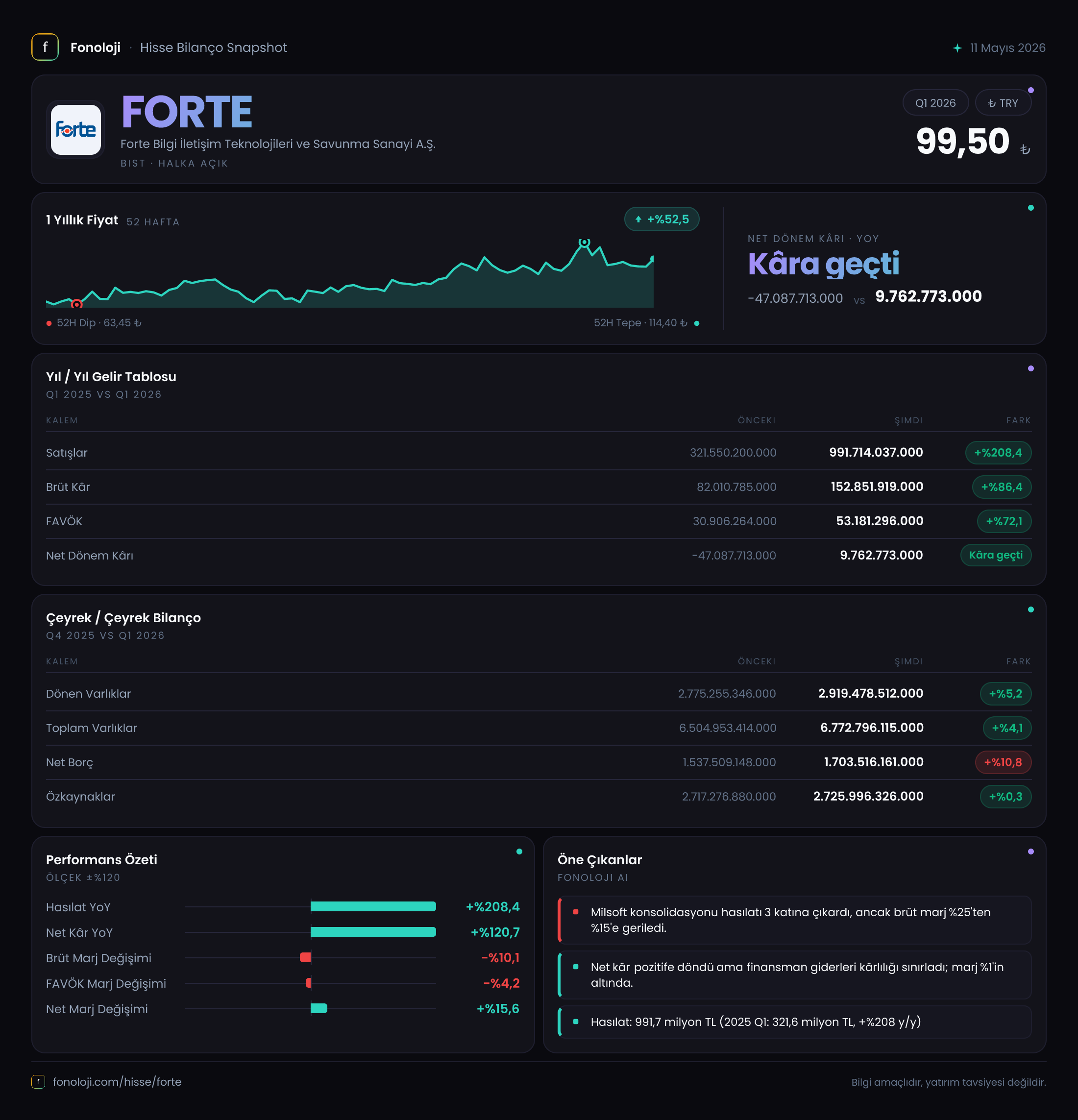
Task: Click the '1 Yıllık Fiyat' chart title
Action: pos(82,220)
